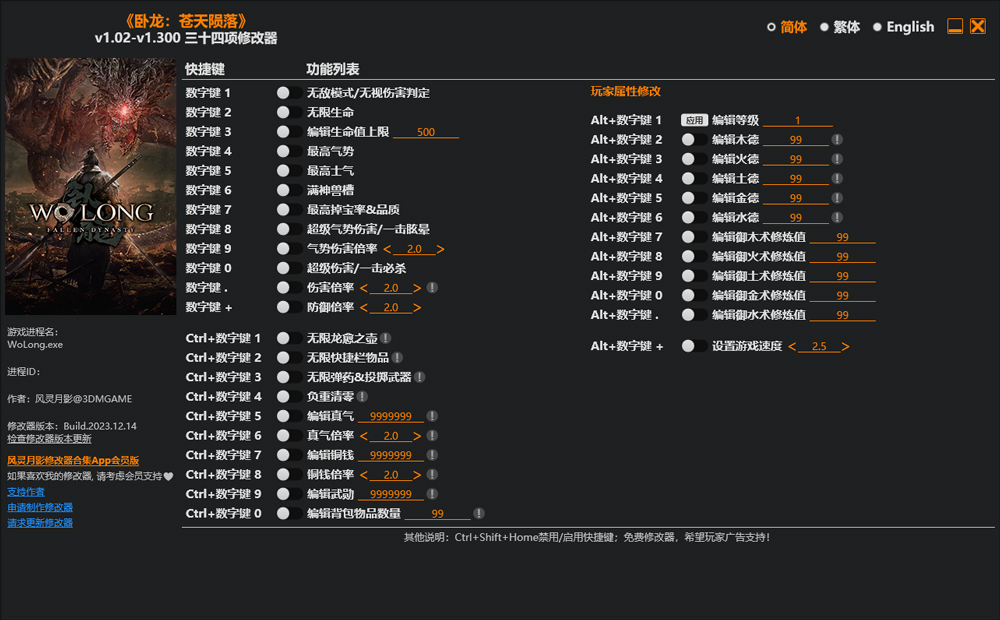The width and height of the screenshot is (1000, 620).
Task: Decrease 伤害倍率 with left arrow
Action: [364, 288]
